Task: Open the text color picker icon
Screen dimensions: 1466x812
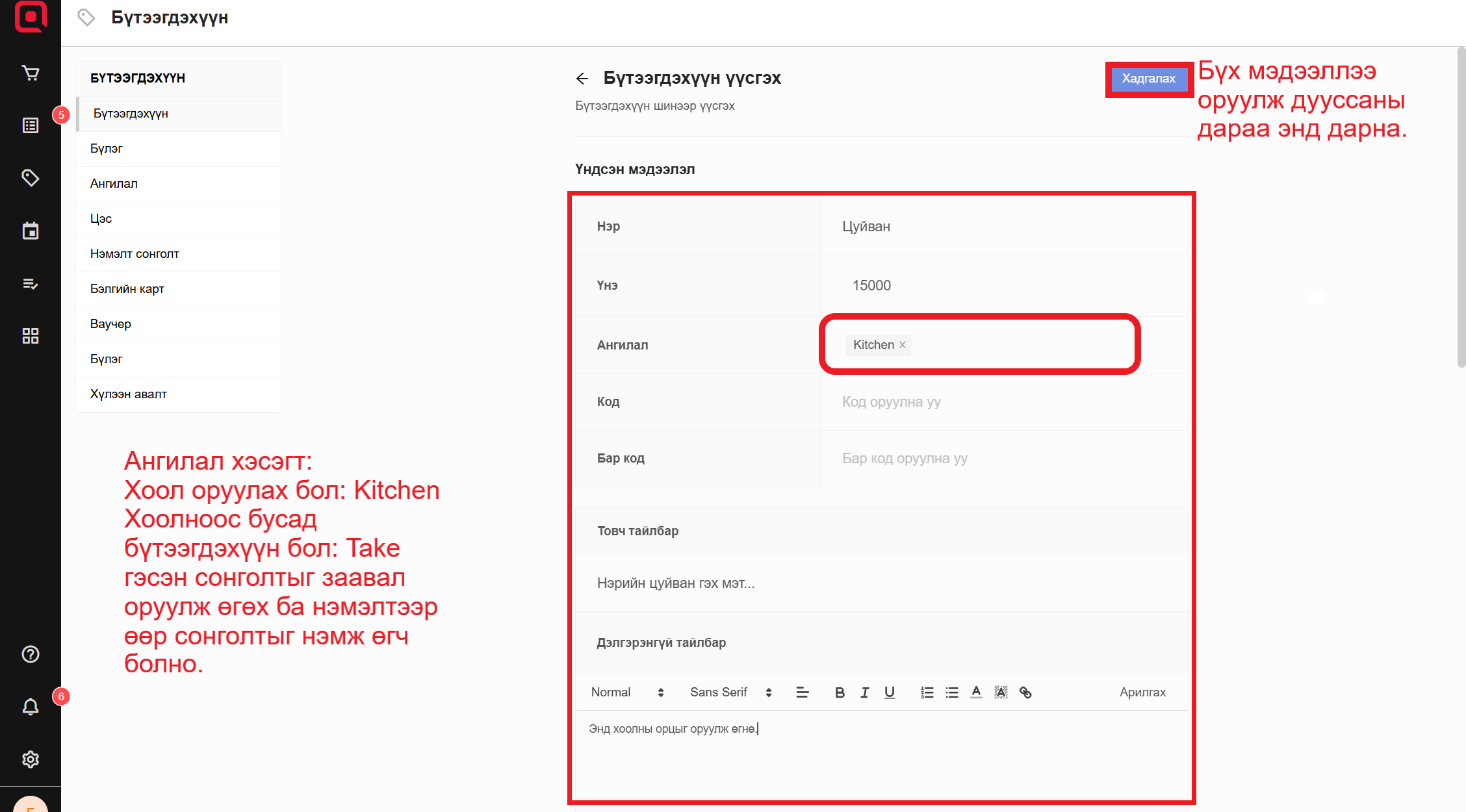Action: tap(976, 692)
